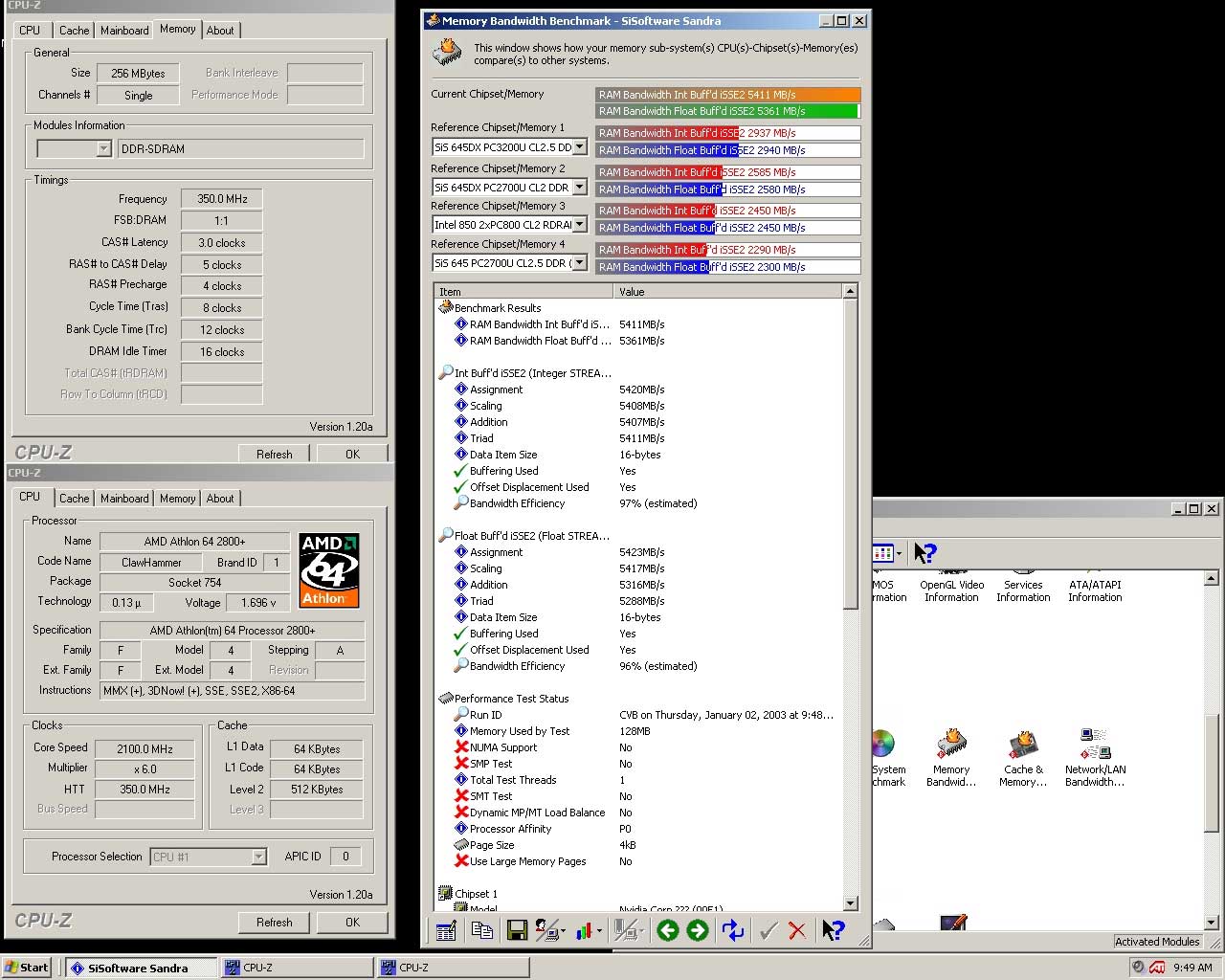Select the CPU tab in upper CPU-Z window
The width and height of the screenshot is (1225, 980).
30,31
